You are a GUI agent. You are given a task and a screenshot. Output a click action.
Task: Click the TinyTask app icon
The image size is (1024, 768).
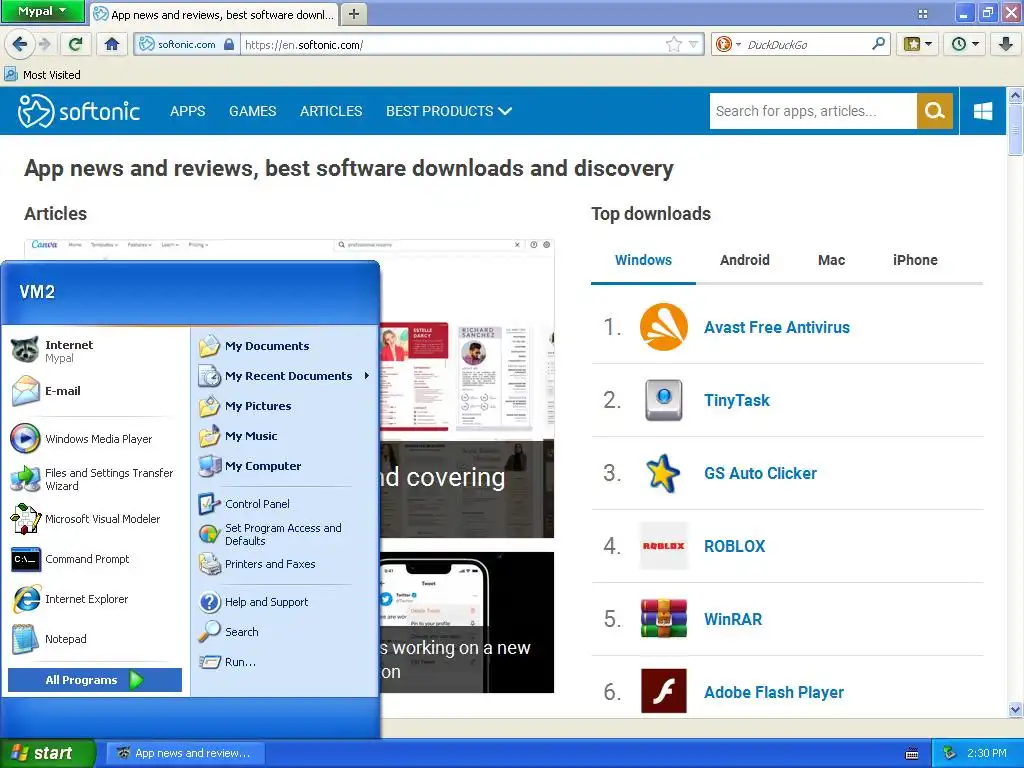tap(664, 400)
